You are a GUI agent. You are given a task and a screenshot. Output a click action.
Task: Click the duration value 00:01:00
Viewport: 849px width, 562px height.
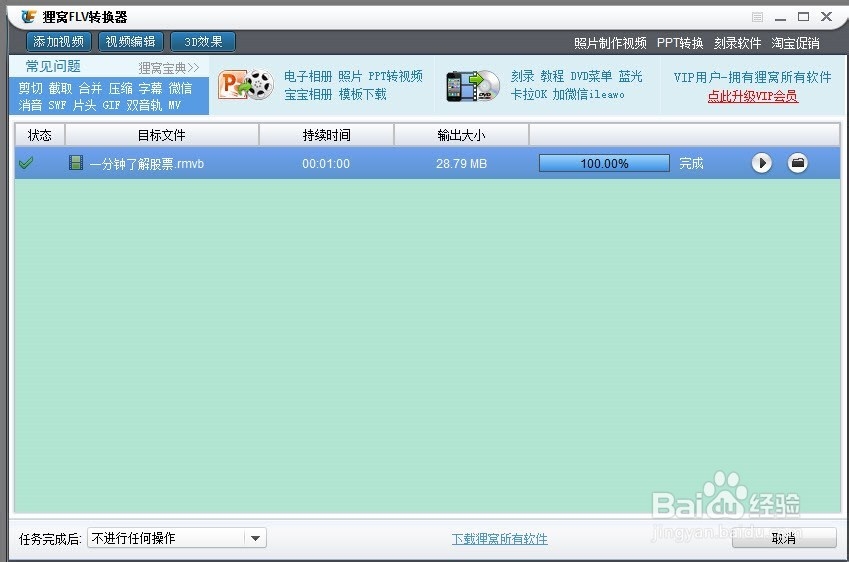coord(326,164)
